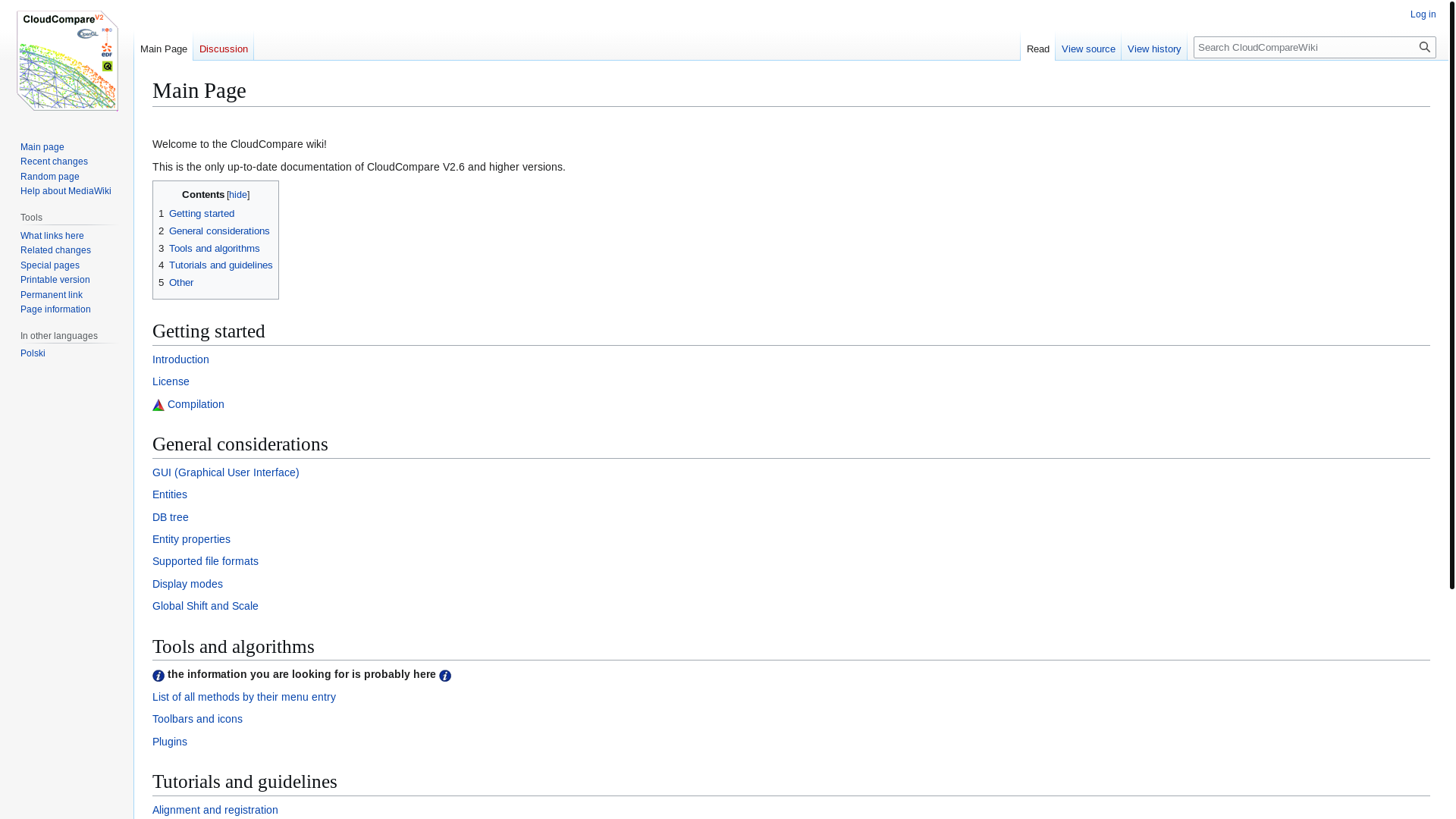Jump to contents entry 5 Other

tap(176, 283)
